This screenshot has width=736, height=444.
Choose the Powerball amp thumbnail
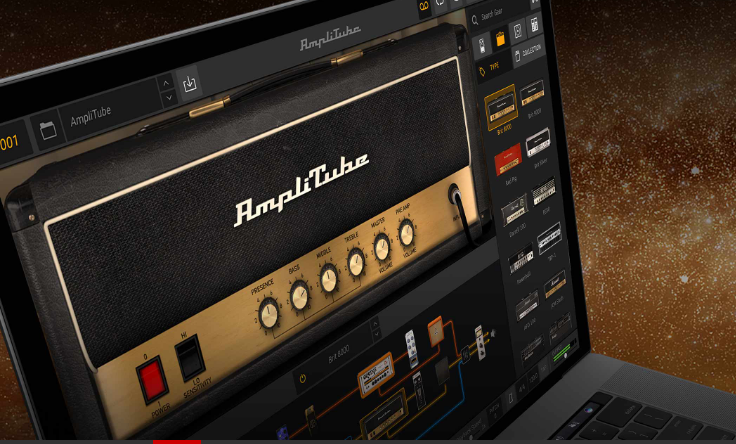[x=521, y=259]
